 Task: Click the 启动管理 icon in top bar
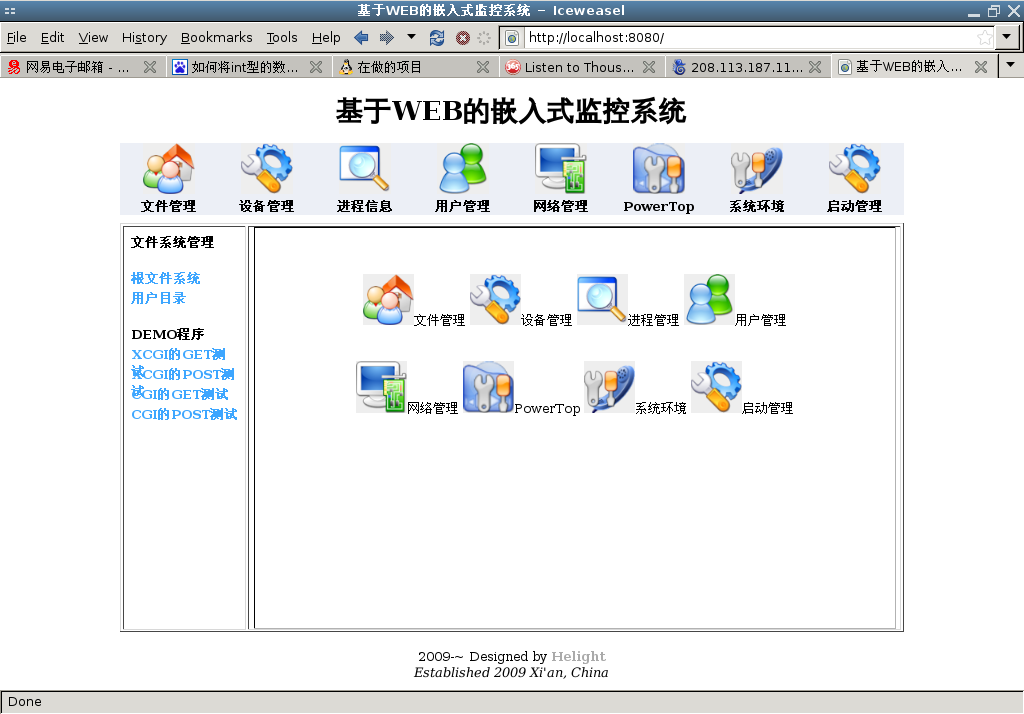[x=854, y=170]
